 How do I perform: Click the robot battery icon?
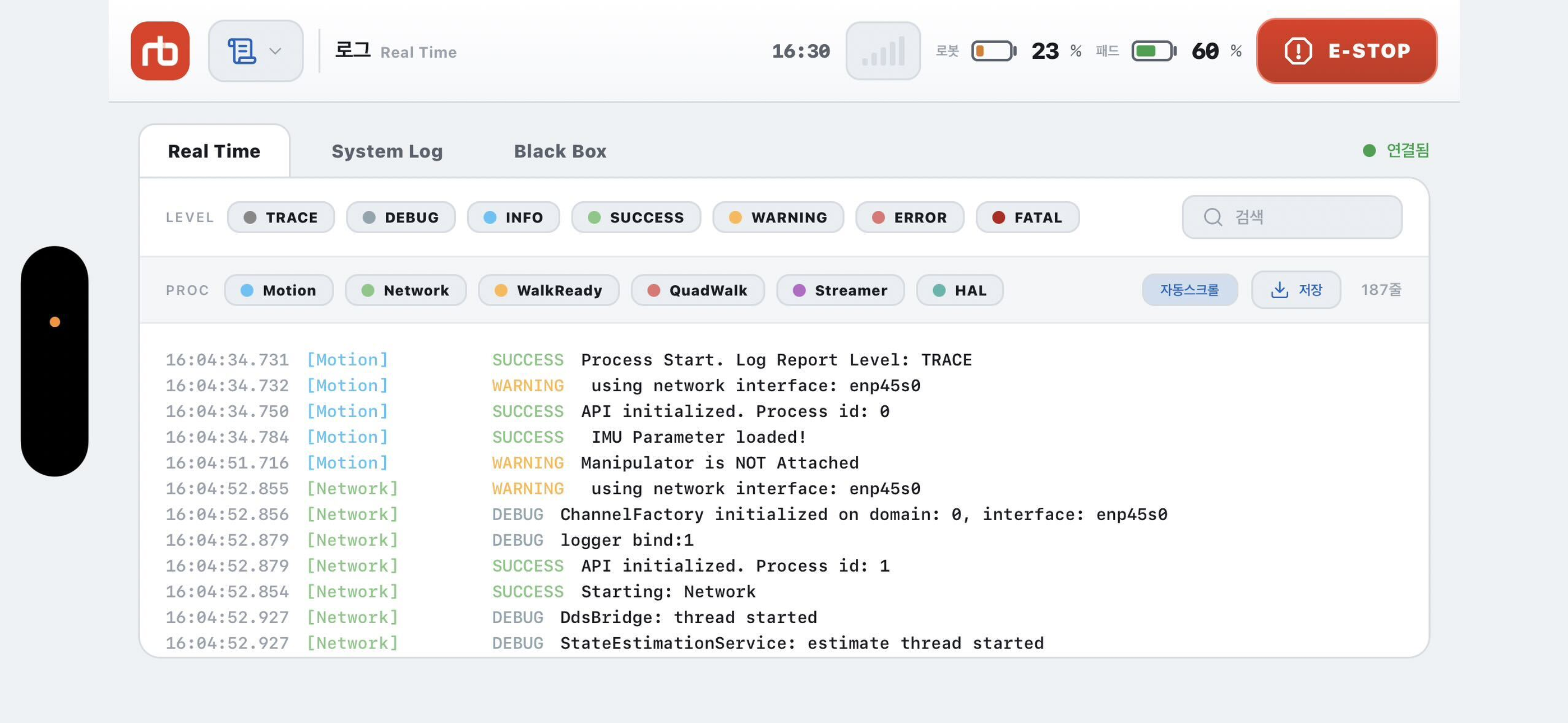click(993, 51)
